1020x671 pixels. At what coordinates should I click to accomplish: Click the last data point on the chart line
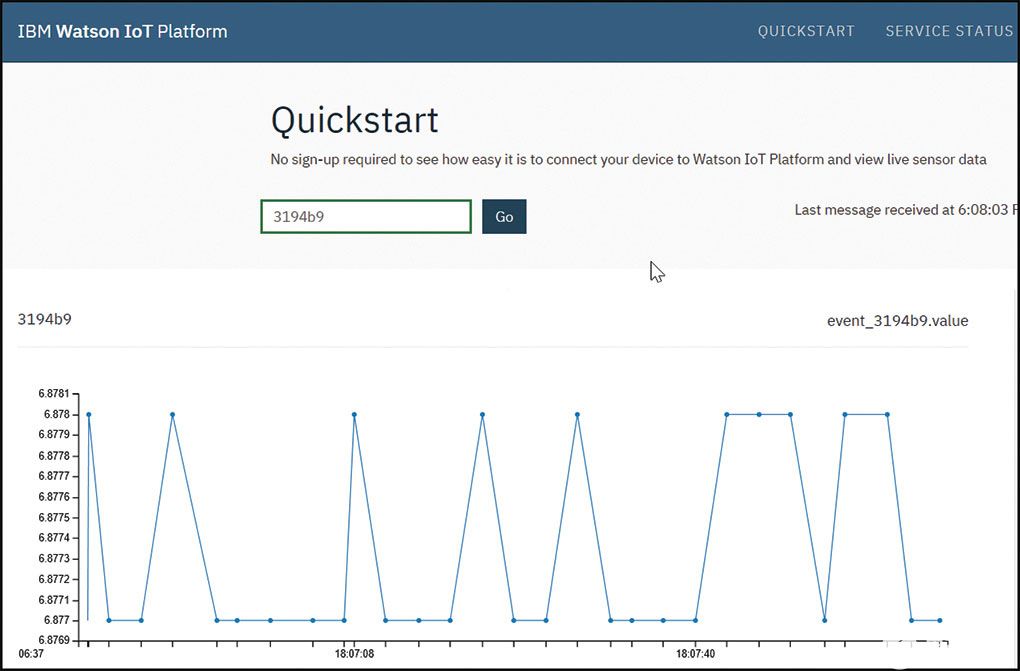[940, 620]
